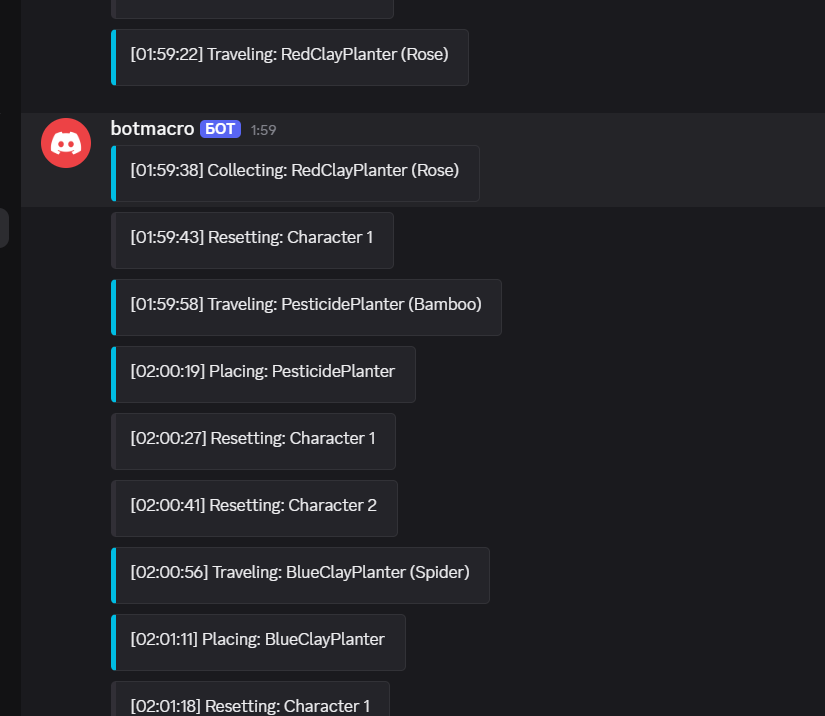Click the 01:59:43 Resetting Character 1 embed
Screen dimensions: 825x716
251,238
